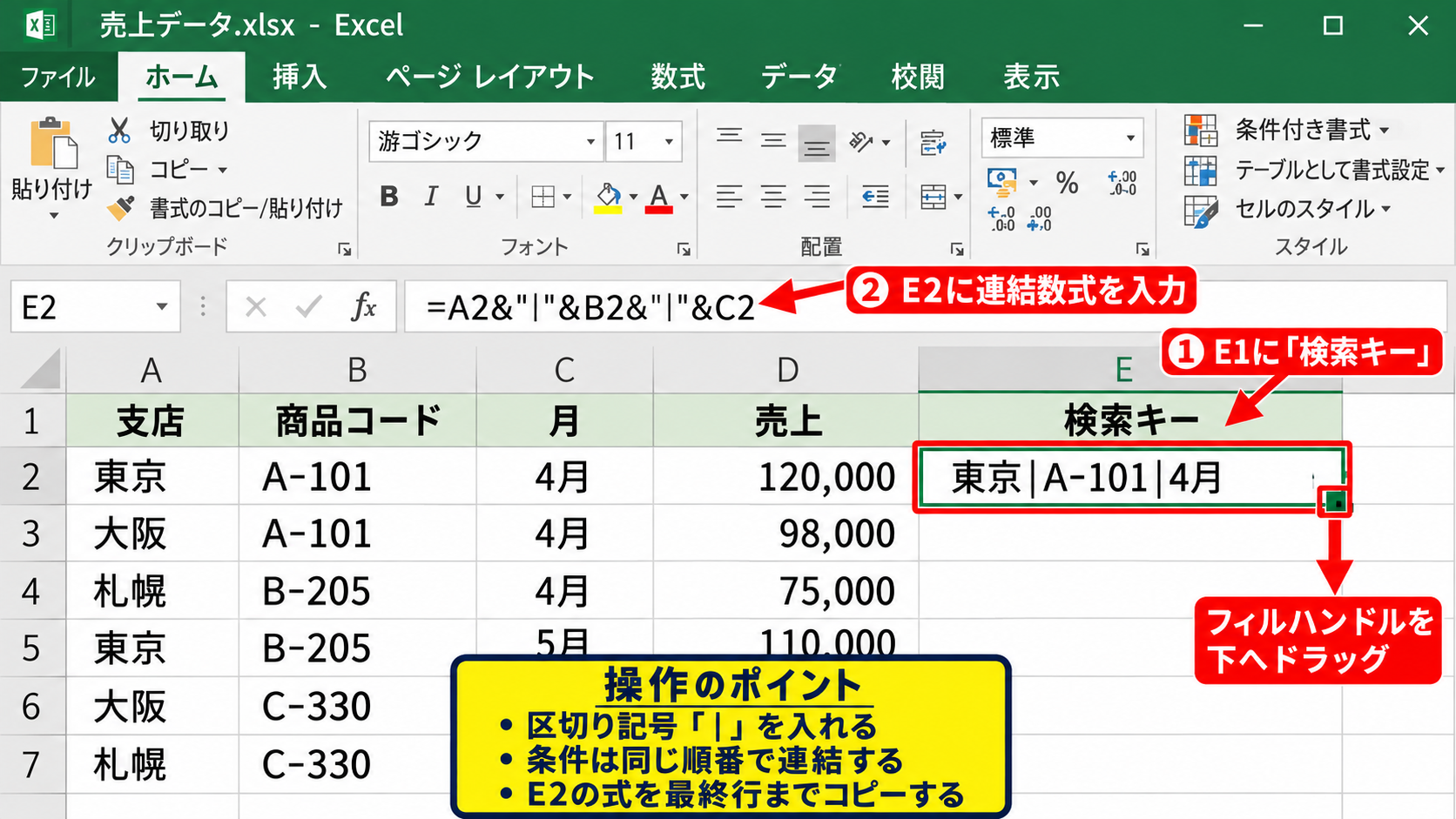
Task: Open the font size dropdown
Action: pos(669,141)
